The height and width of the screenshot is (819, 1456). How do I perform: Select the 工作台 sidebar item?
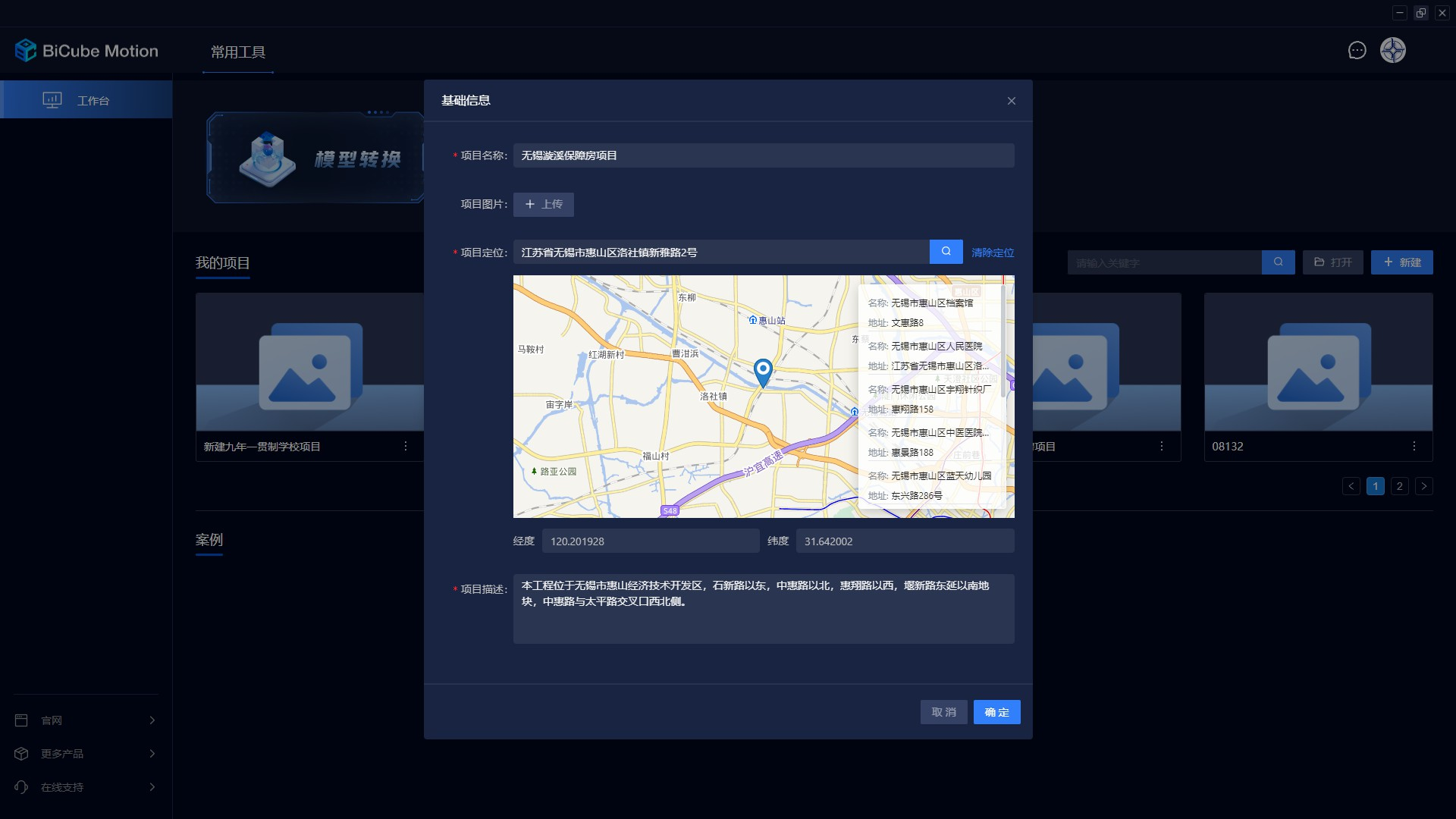point(86,100)
